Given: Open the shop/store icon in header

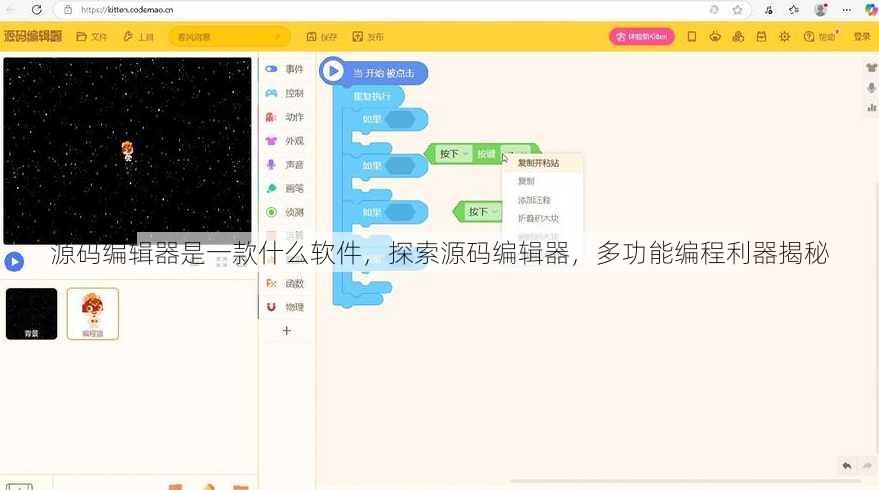Looking at the screenshot, I should click(x=761, y=36).
